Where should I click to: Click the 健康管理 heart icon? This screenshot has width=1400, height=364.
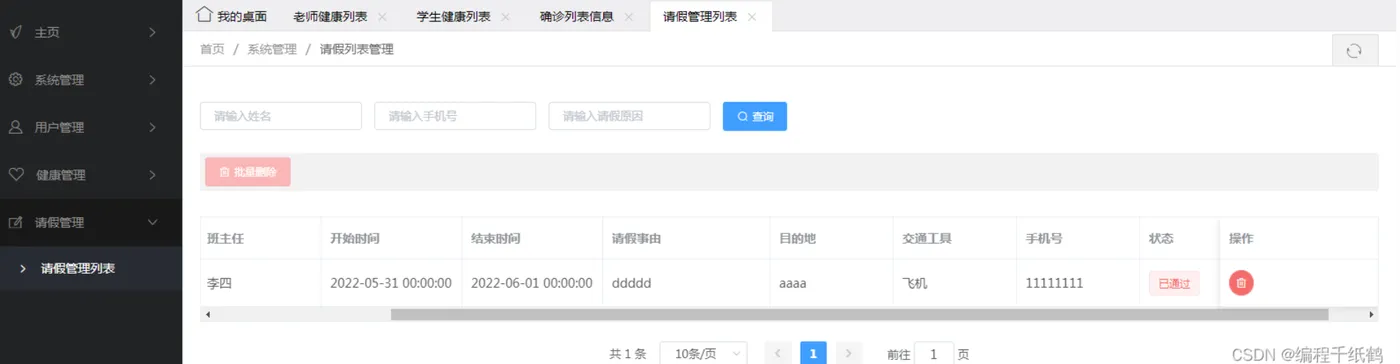point(16,174)
